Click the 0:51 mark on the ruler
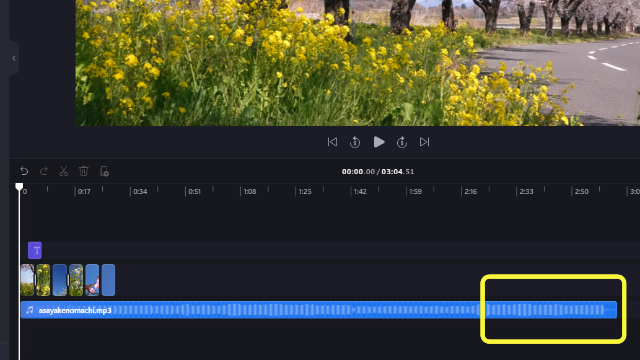 coord(194,191)
